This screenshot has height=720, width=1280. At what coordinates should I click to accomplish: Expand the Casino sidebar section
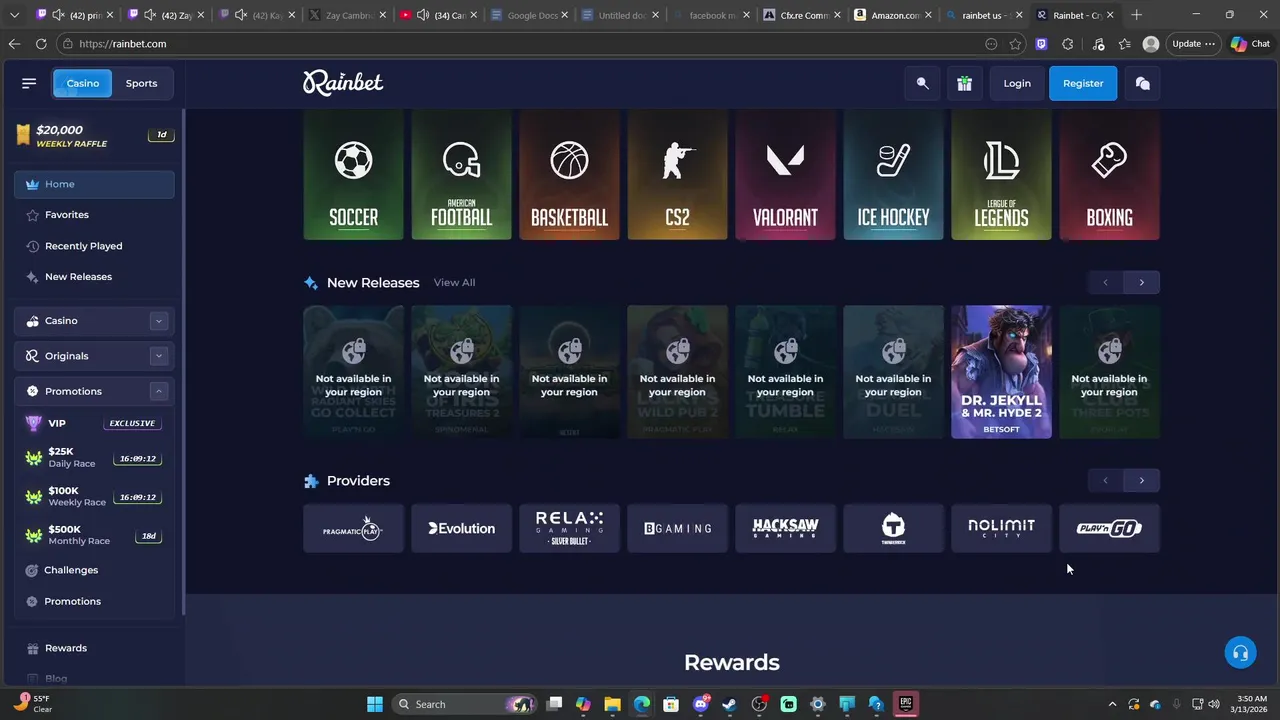point(158,321)
